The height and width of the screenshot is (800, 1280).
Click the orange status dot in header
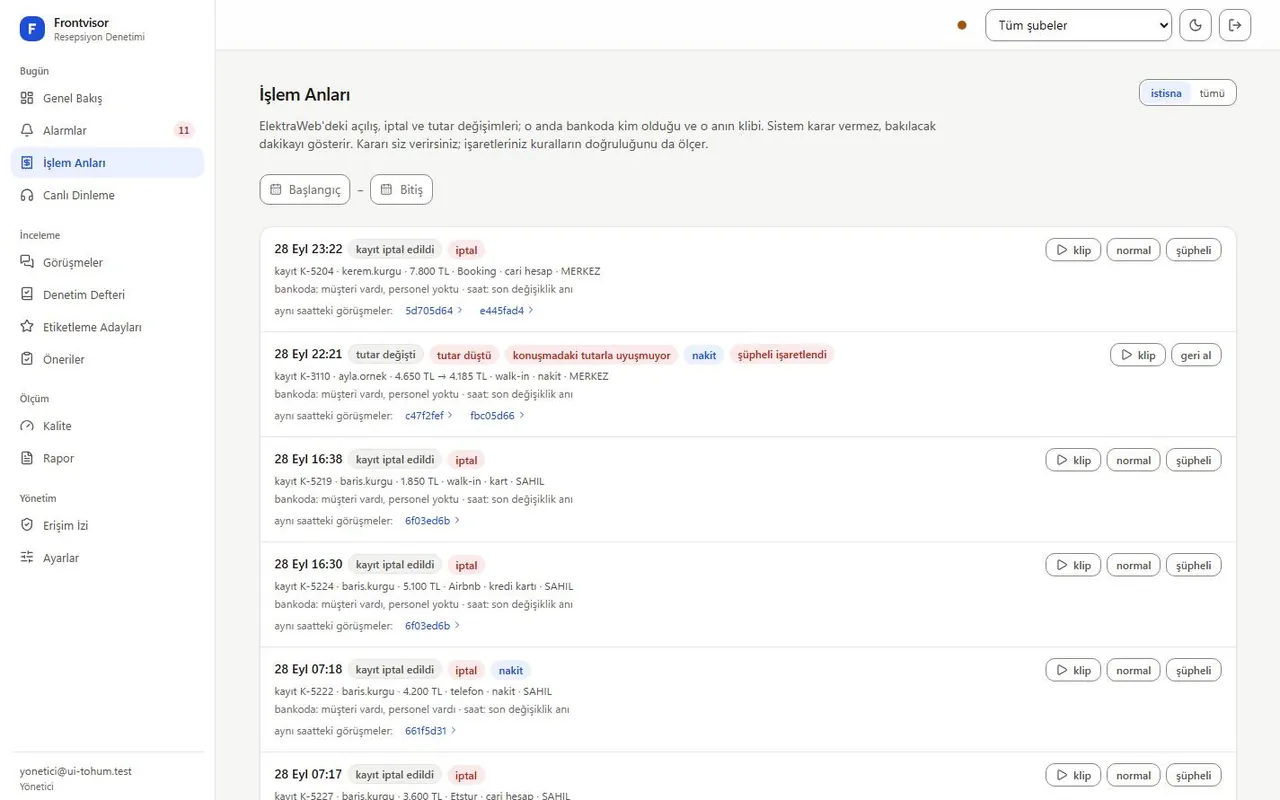[962, 25]
